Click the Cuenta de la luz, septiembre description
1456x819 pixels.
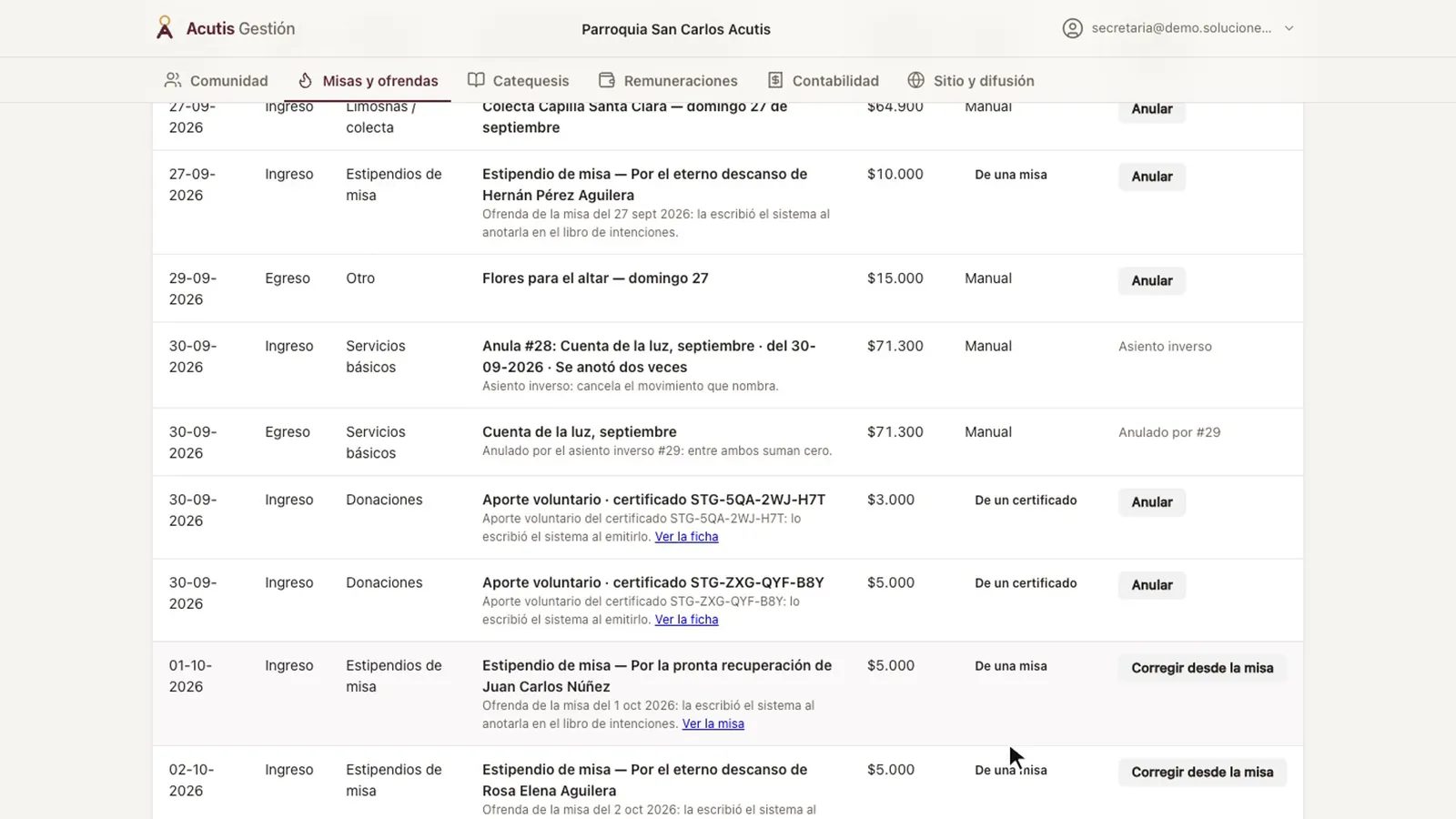pos(580,432)
